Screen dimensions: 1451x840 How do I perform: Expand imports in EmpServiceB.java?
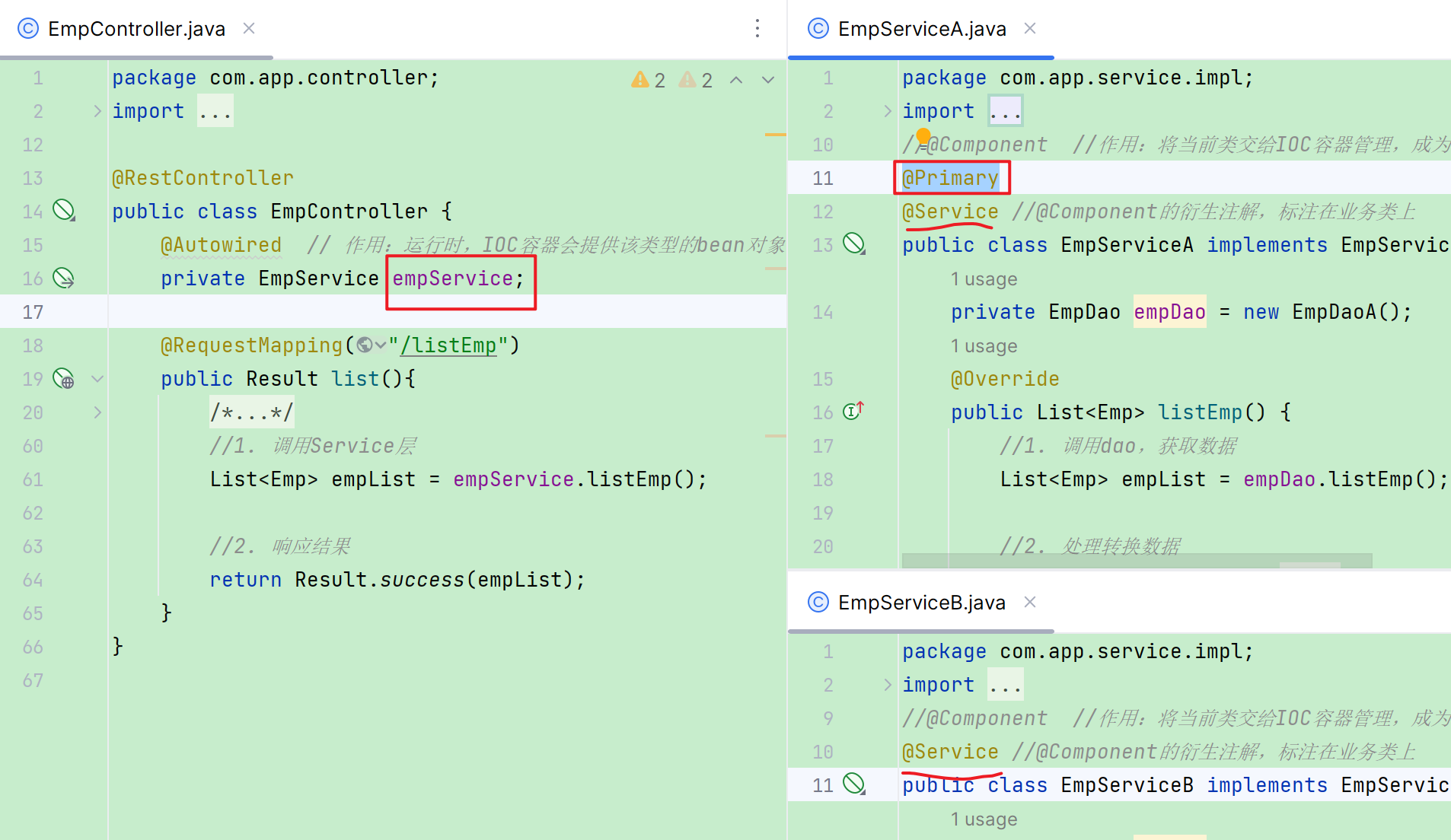[x=888, y=685]
